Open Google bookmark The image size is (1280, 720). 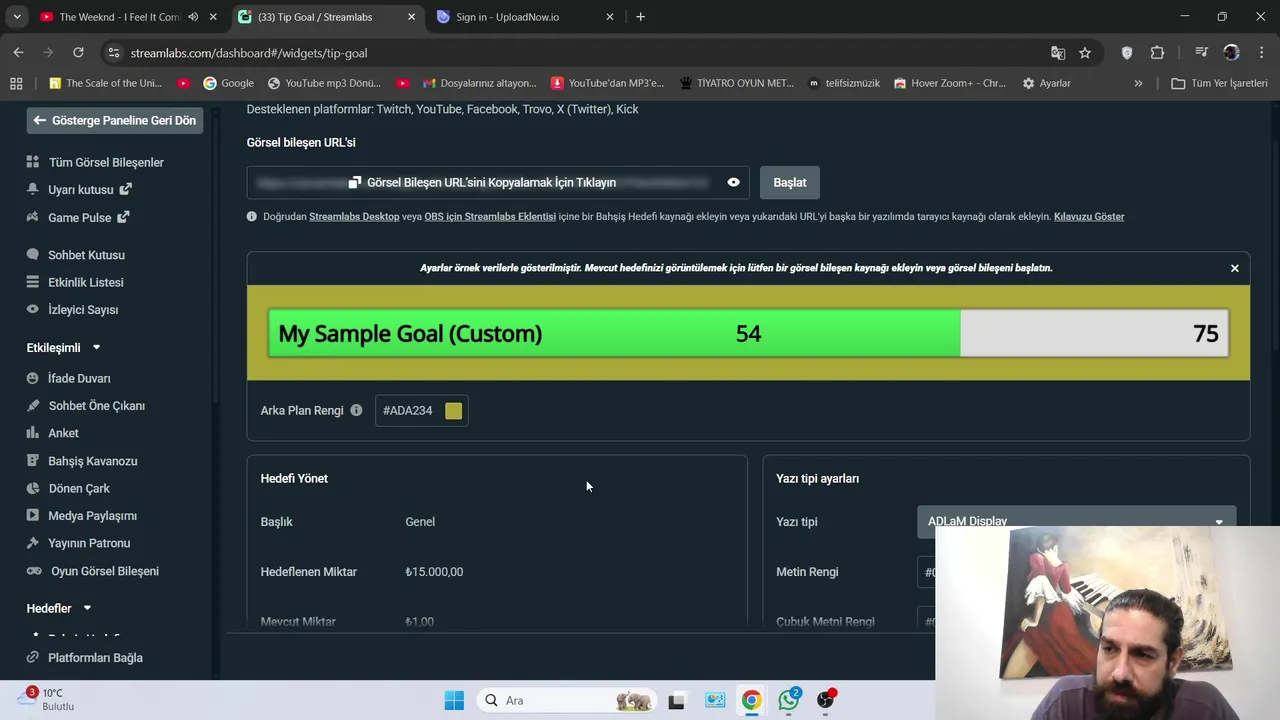(228, 83)
